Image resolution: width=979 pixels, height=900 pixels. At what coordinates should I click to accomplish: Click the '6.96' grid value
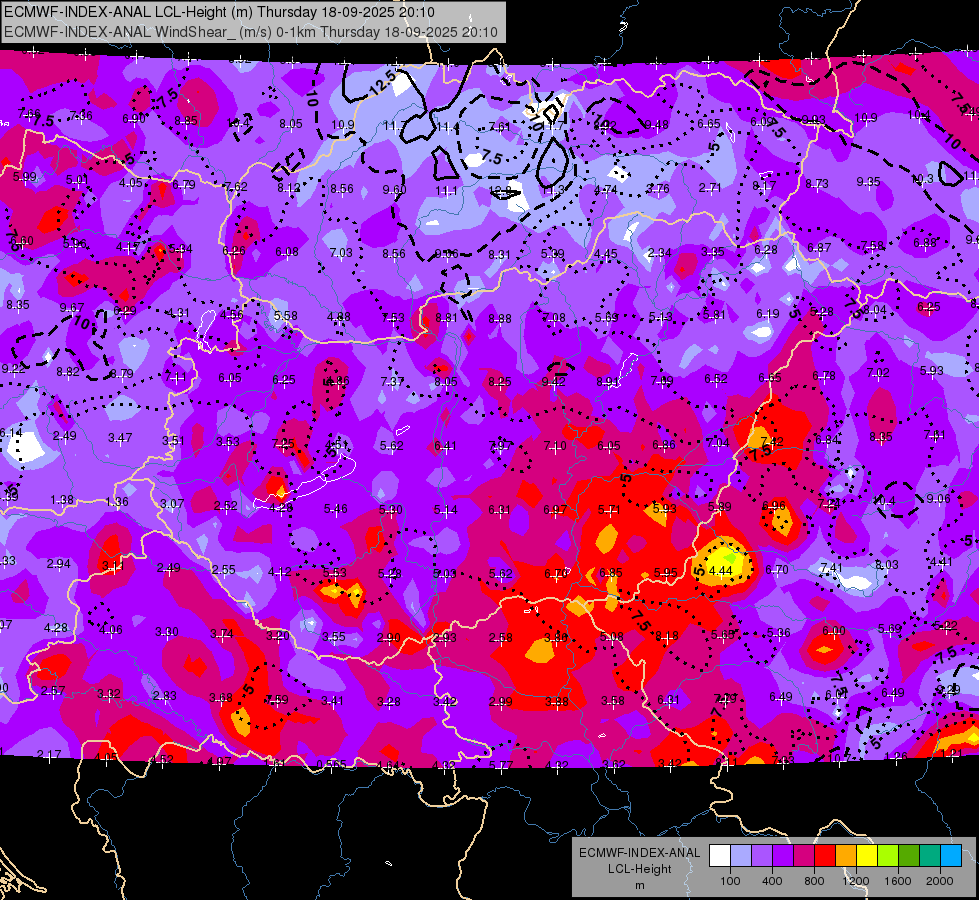pyautogui.click(x=774, y=505)
